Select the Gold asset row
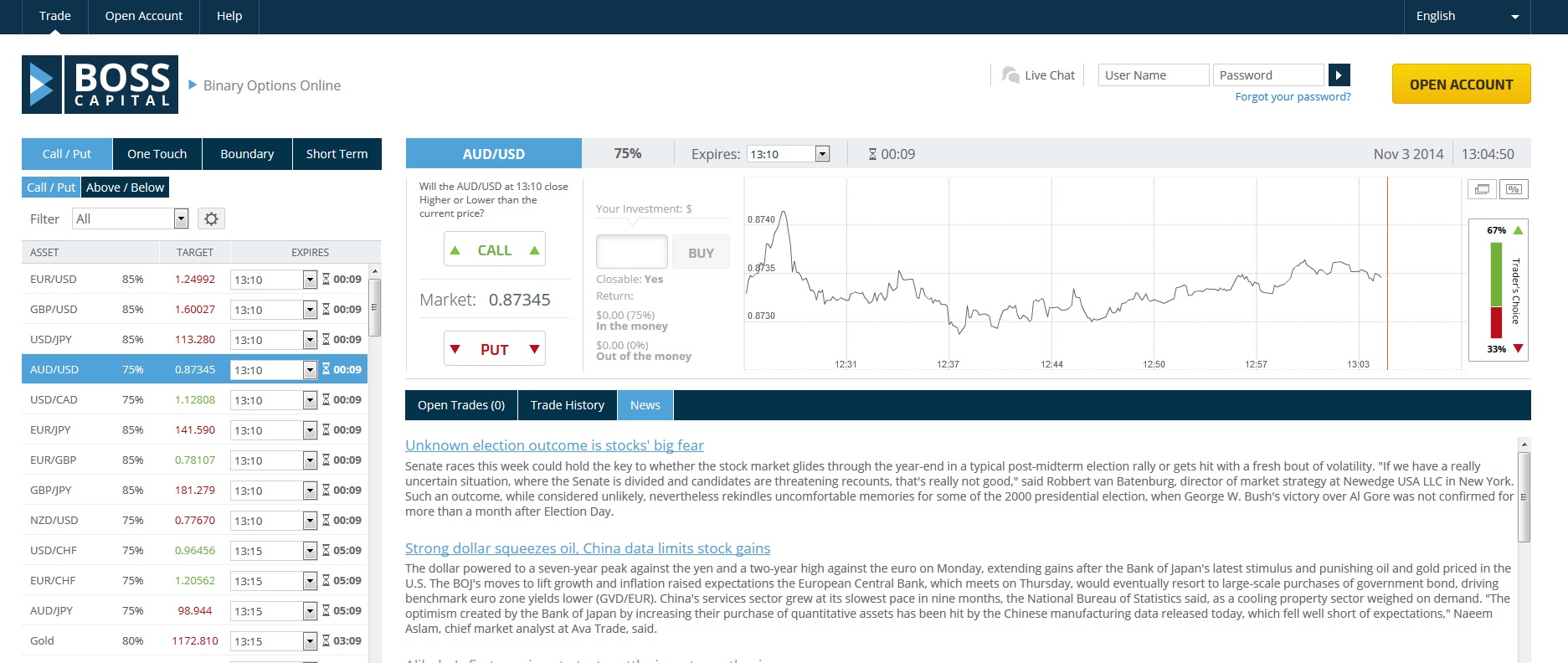Viewport: 1568px width, 663px height. coord(194,640)
